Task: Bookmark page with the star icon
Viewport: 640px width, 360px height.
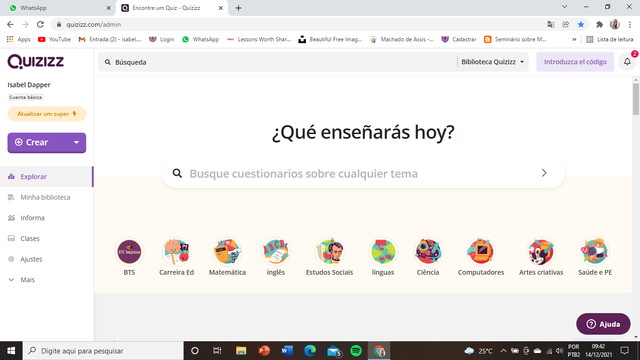Action: [x=581, y=24]
